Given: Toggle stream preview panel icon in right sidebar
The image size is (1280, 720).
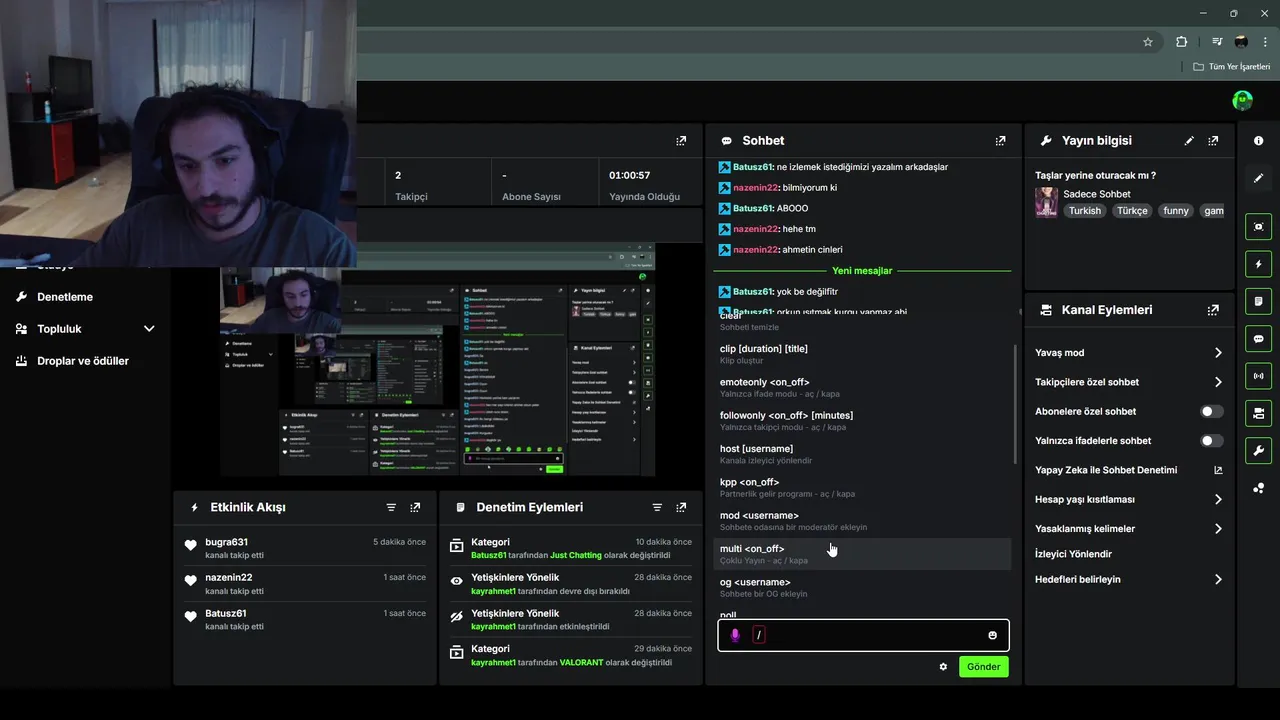Looking at the screenshot, I should (x=1258, y=227).
